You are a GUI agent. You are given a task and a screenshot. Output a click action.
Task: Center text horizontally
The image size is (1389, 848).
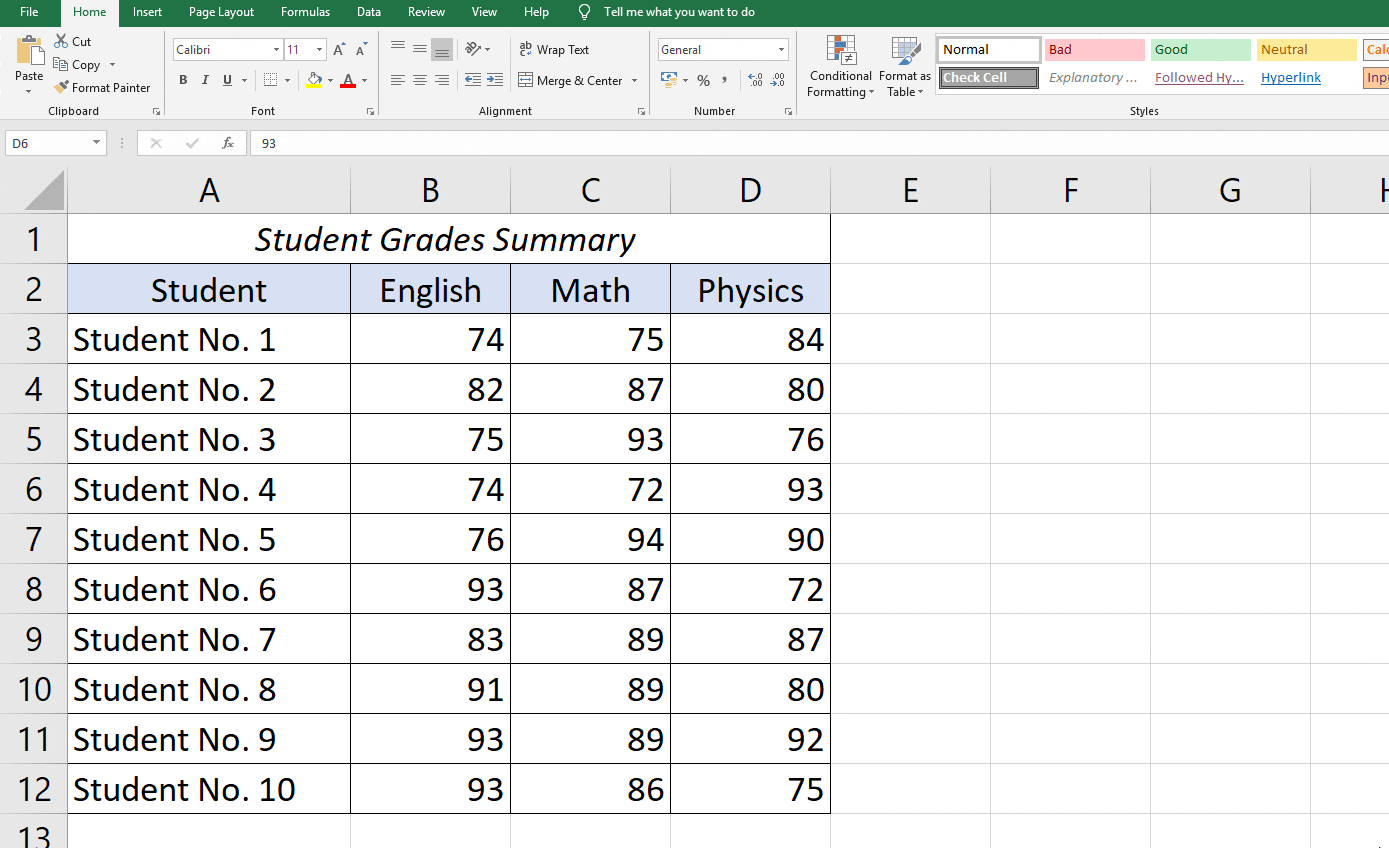pos(420,80)
